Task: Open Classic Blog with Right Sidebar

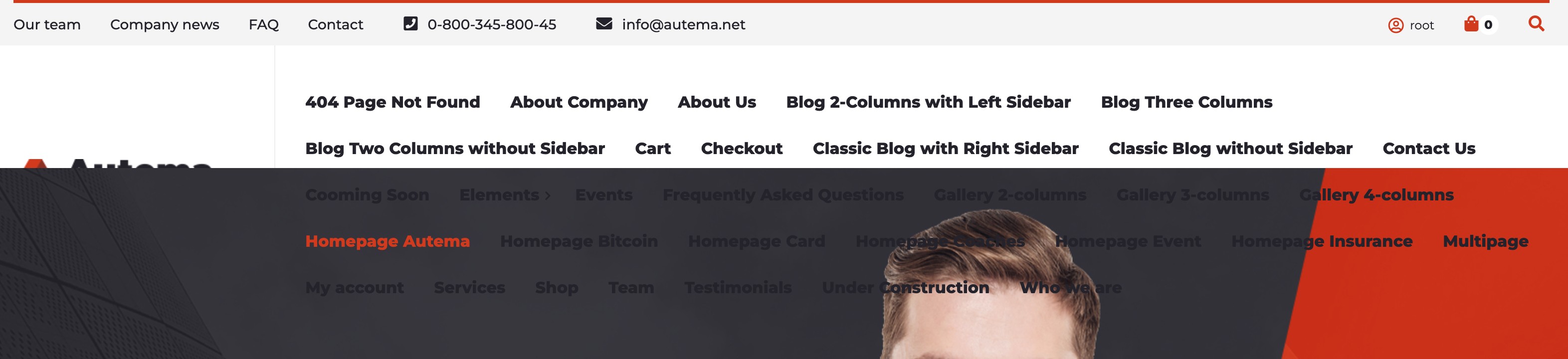Action: tap(945, 149)
